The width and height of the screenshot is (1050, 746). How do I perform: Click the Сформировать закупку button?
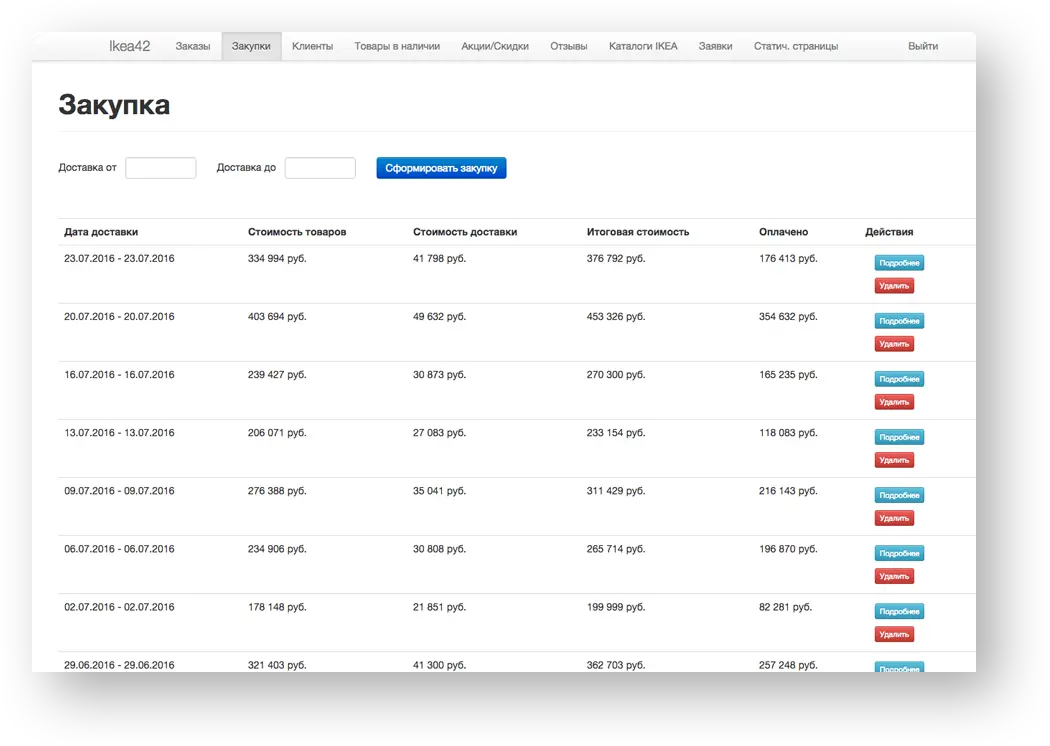(441, 168)
